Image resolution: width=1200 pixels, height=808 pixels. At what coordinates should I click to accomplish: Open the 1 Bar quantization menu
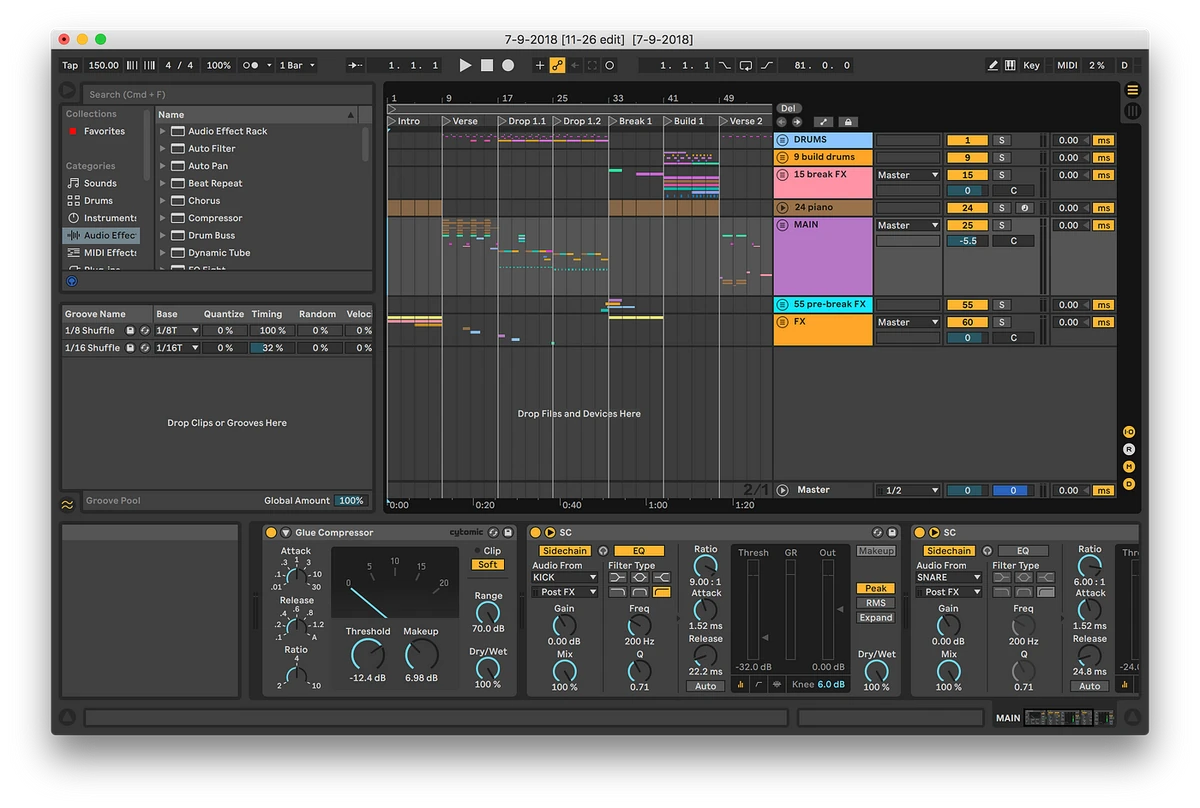click(x=297, y=65)
